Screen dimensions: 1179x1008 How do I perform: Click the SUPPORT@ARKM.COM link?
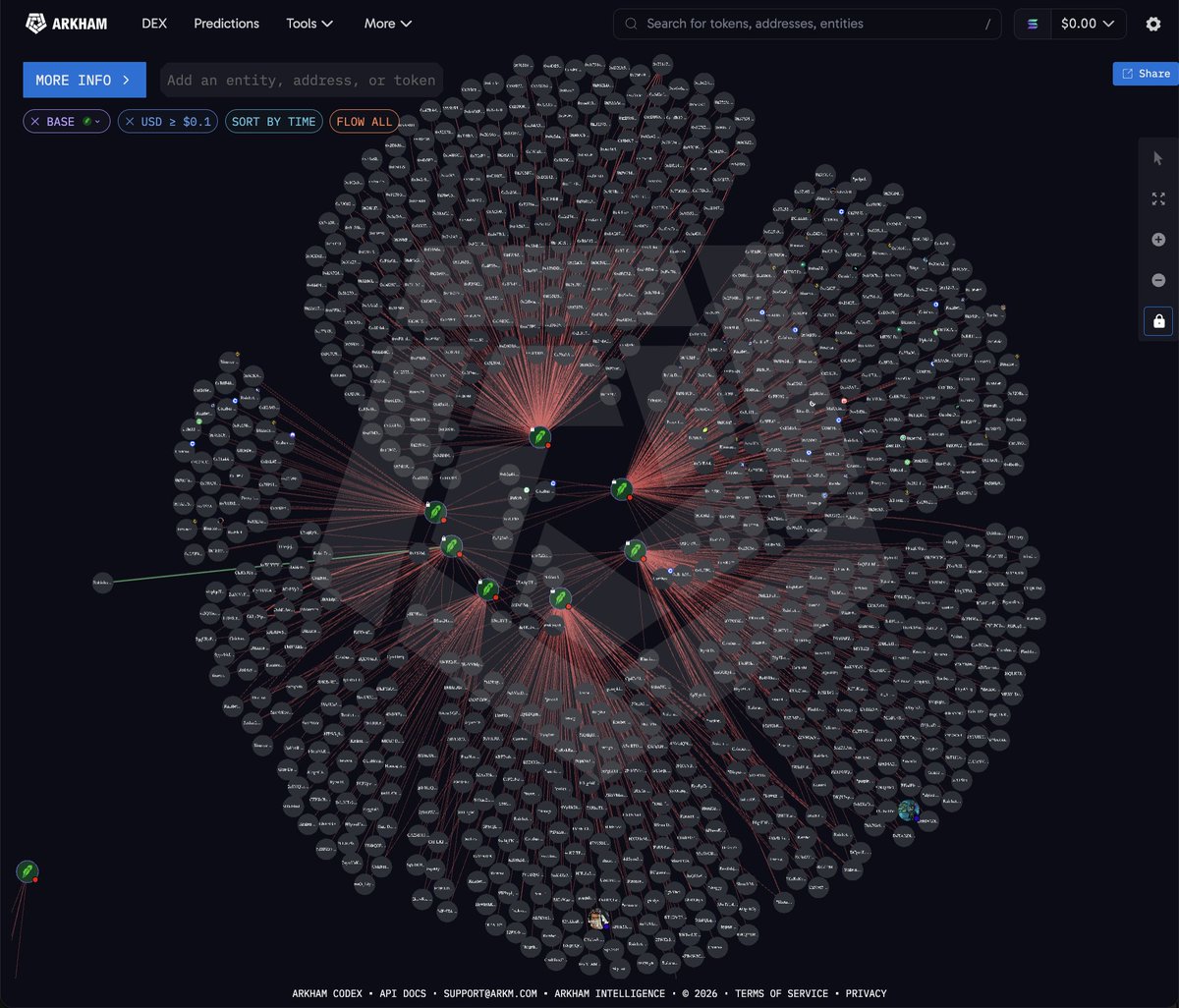point(490,993)
